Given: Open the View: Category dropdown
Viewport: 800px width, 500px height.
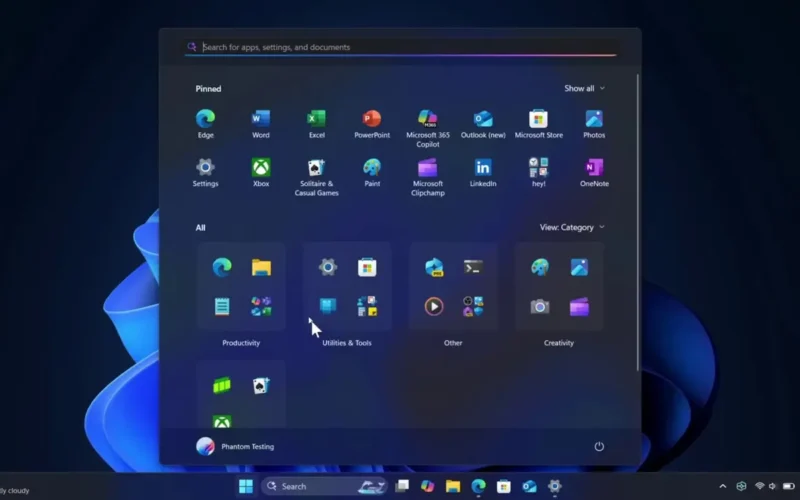Looking at the screenshot, I should (572, 227).
